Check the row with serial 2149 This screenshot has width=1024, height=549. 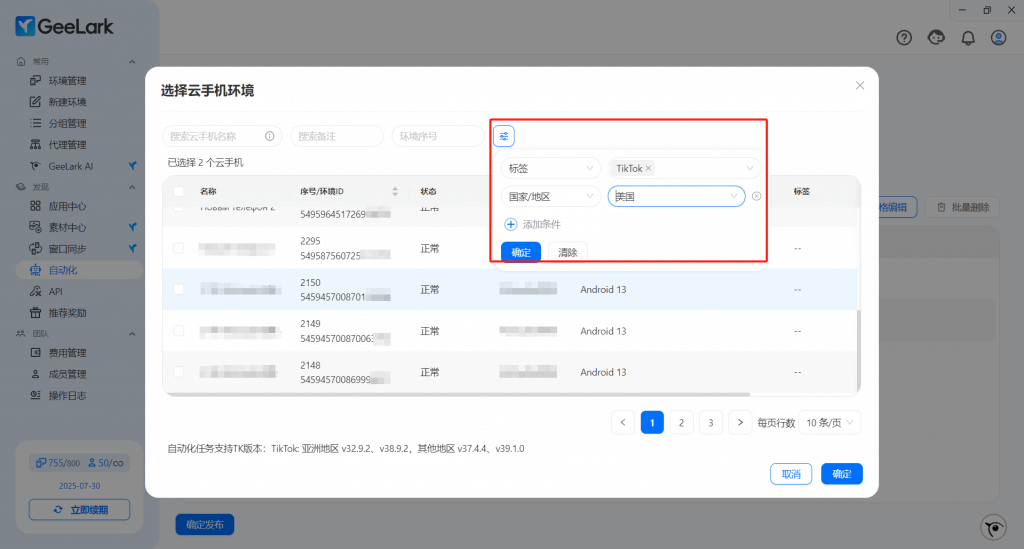click(x=179, y=331)
